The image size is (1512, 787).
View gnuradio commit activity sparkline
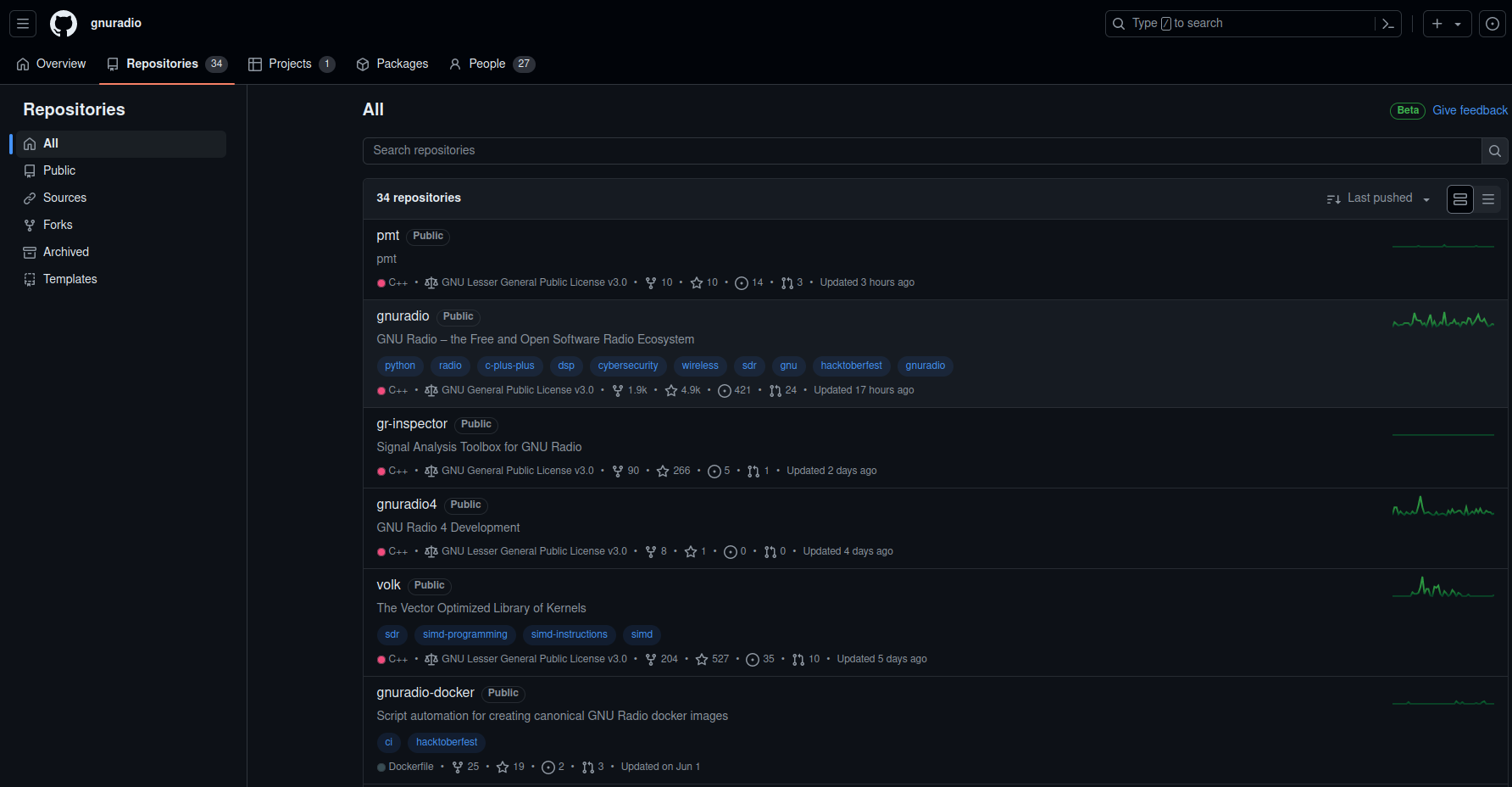pyautogui.click(x=1443, y=321)
